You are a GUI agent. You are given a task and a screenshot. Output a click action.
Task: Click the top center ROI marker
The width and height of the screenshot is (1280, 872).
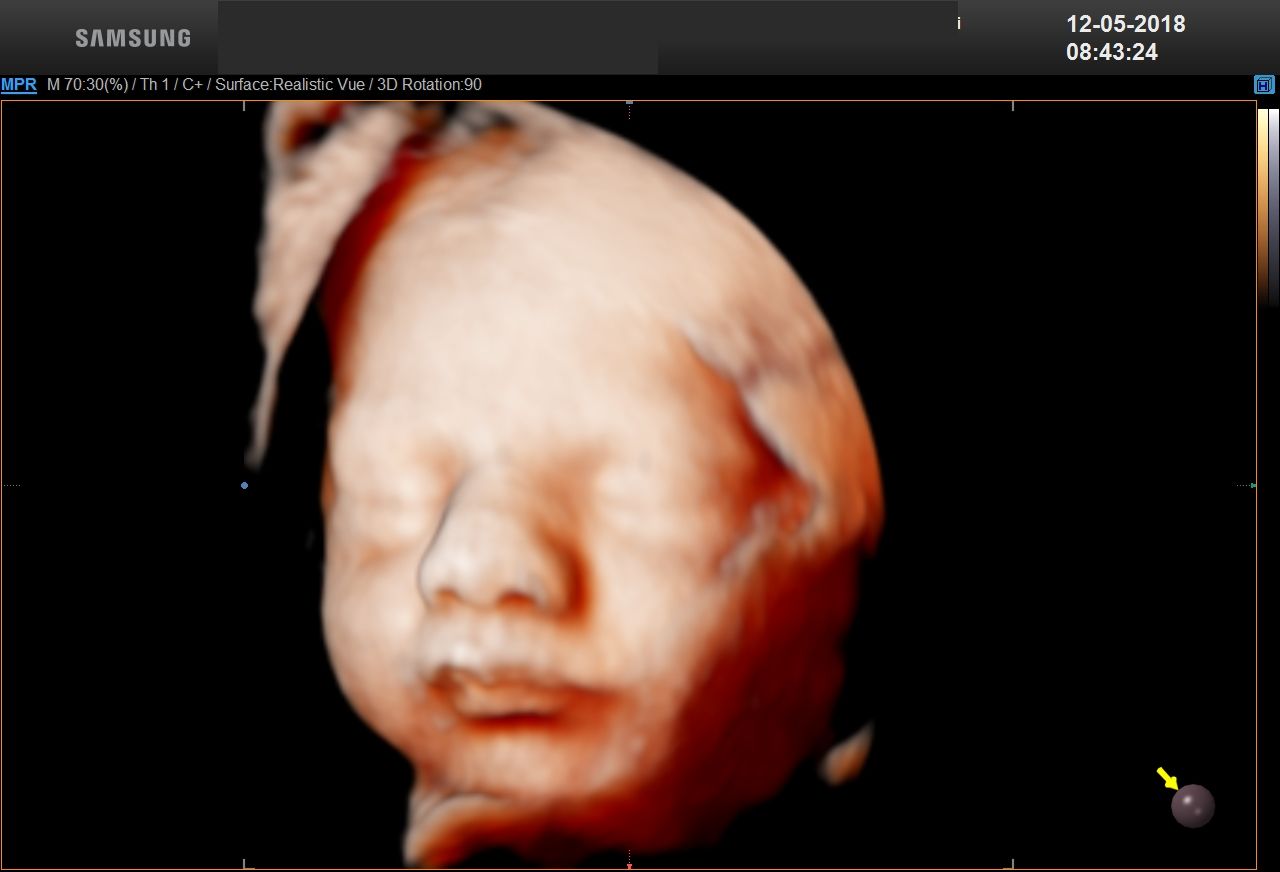[629, 103]
